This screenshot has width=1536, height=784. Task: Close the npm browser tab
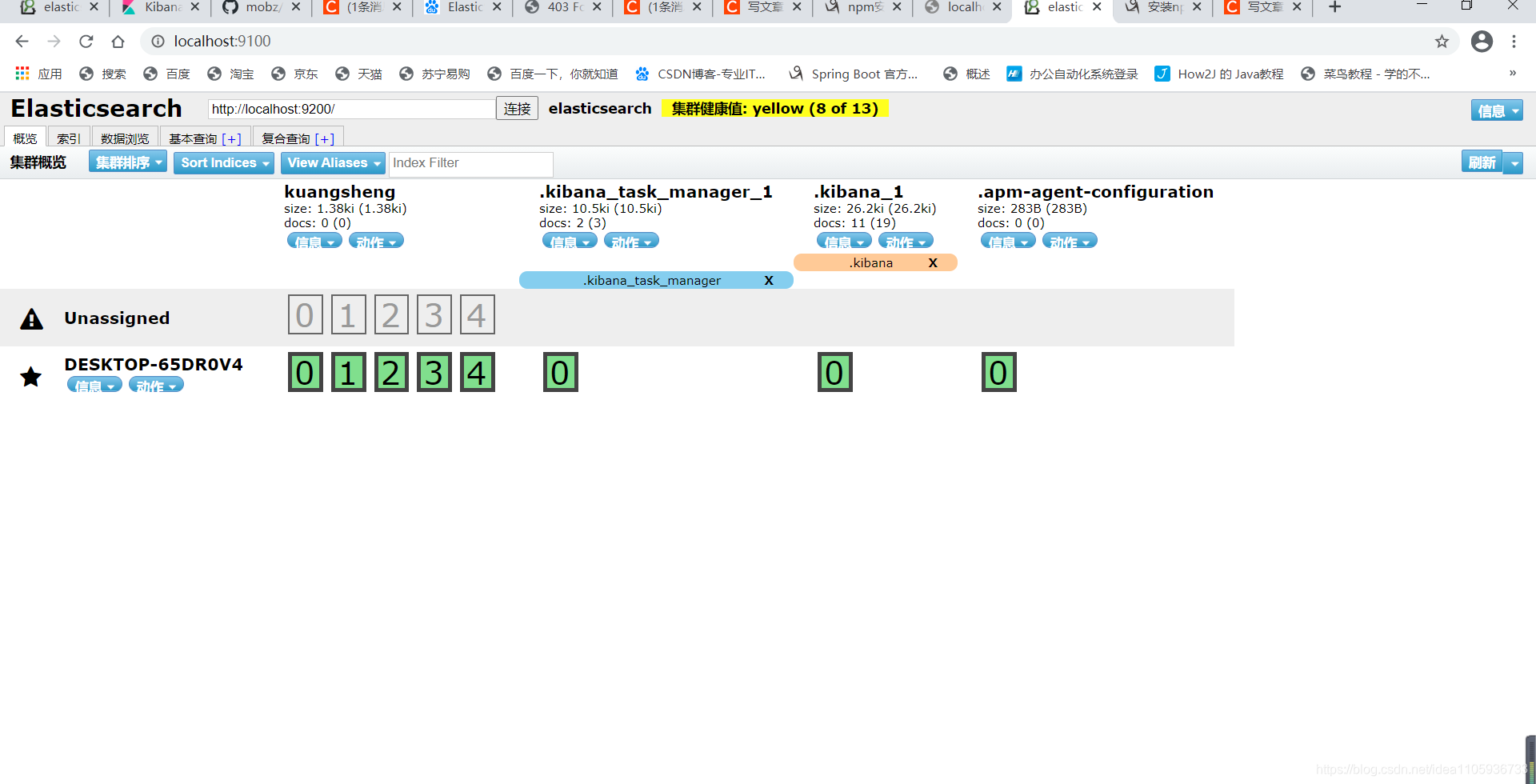[897, 7]
